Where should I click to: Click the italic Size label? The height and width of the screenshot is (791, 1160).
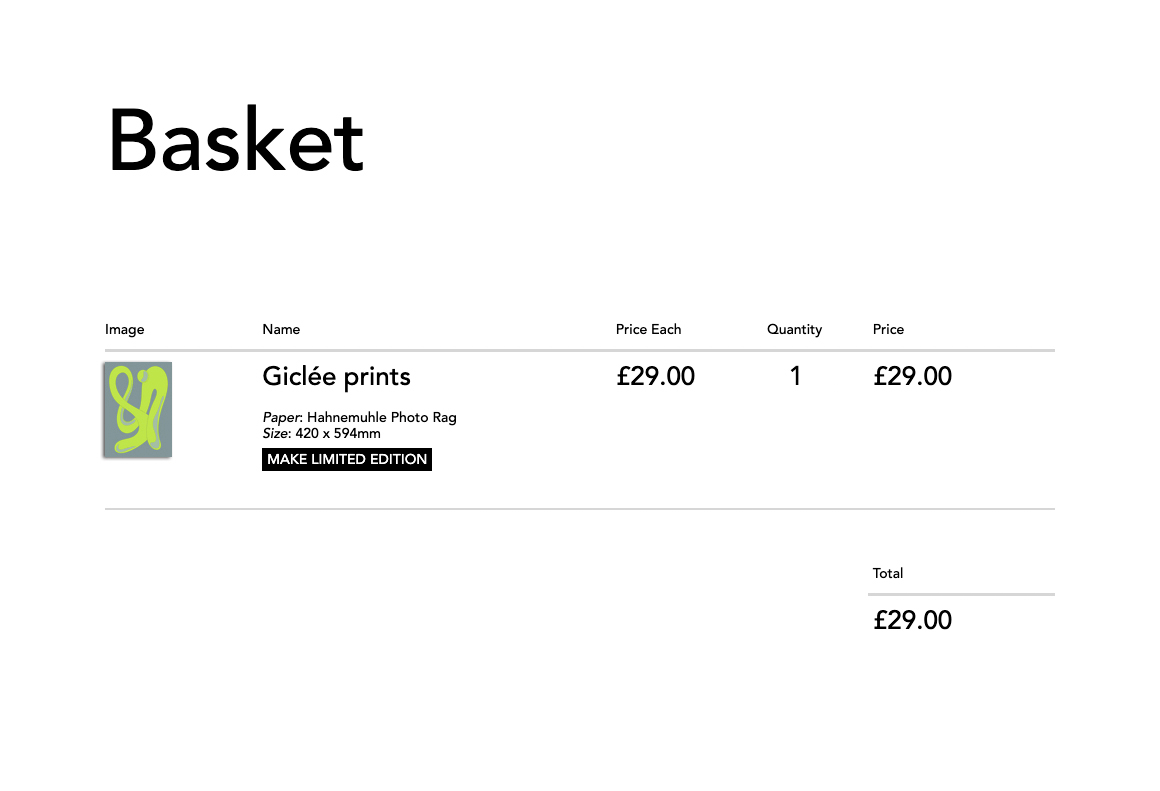click(275, 434)
